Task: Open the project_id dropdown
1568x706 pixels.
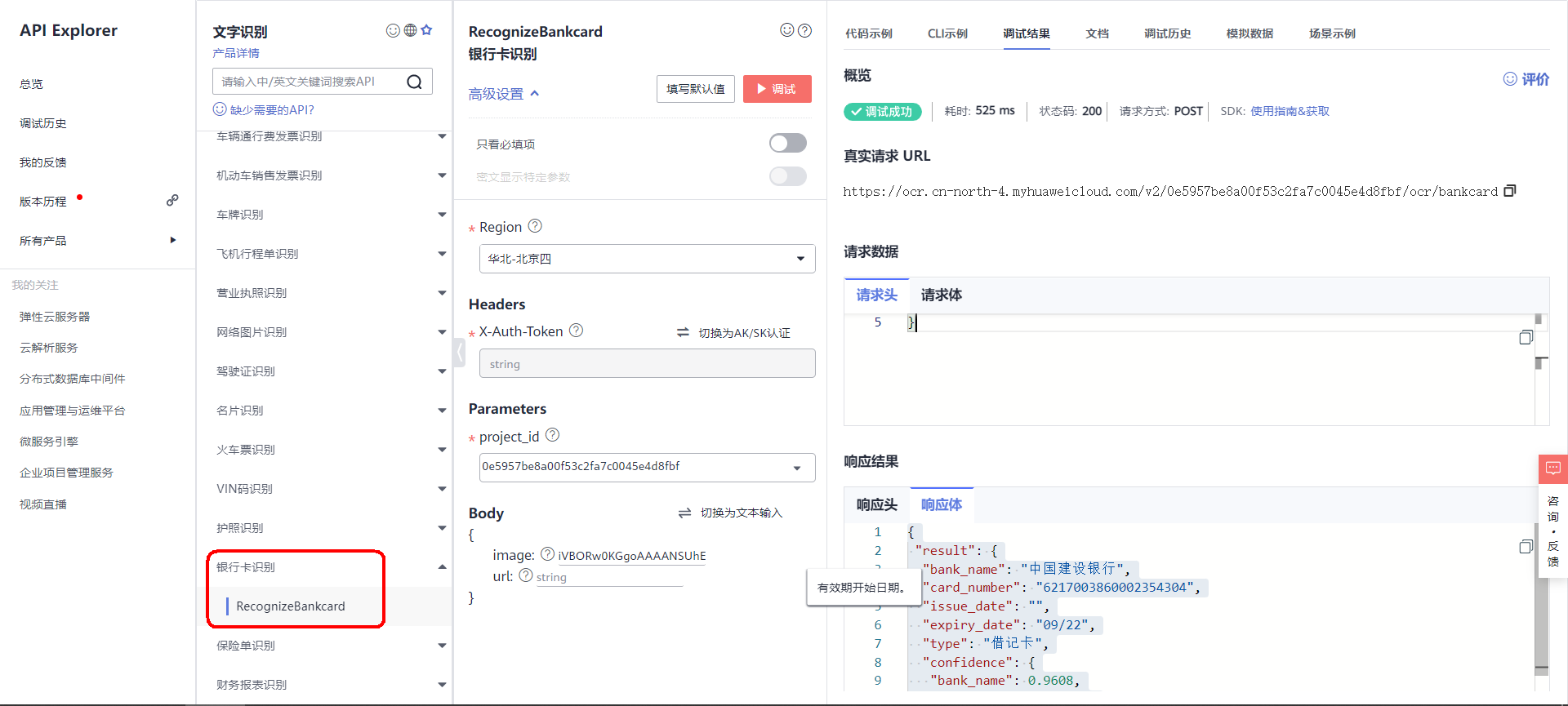Action: [647, 468]
